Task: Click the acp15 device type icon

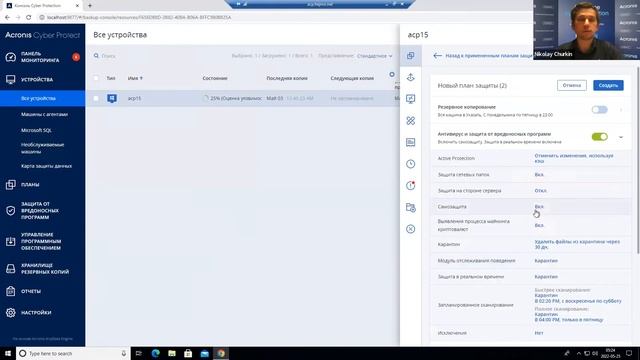Action: point(112,98)
